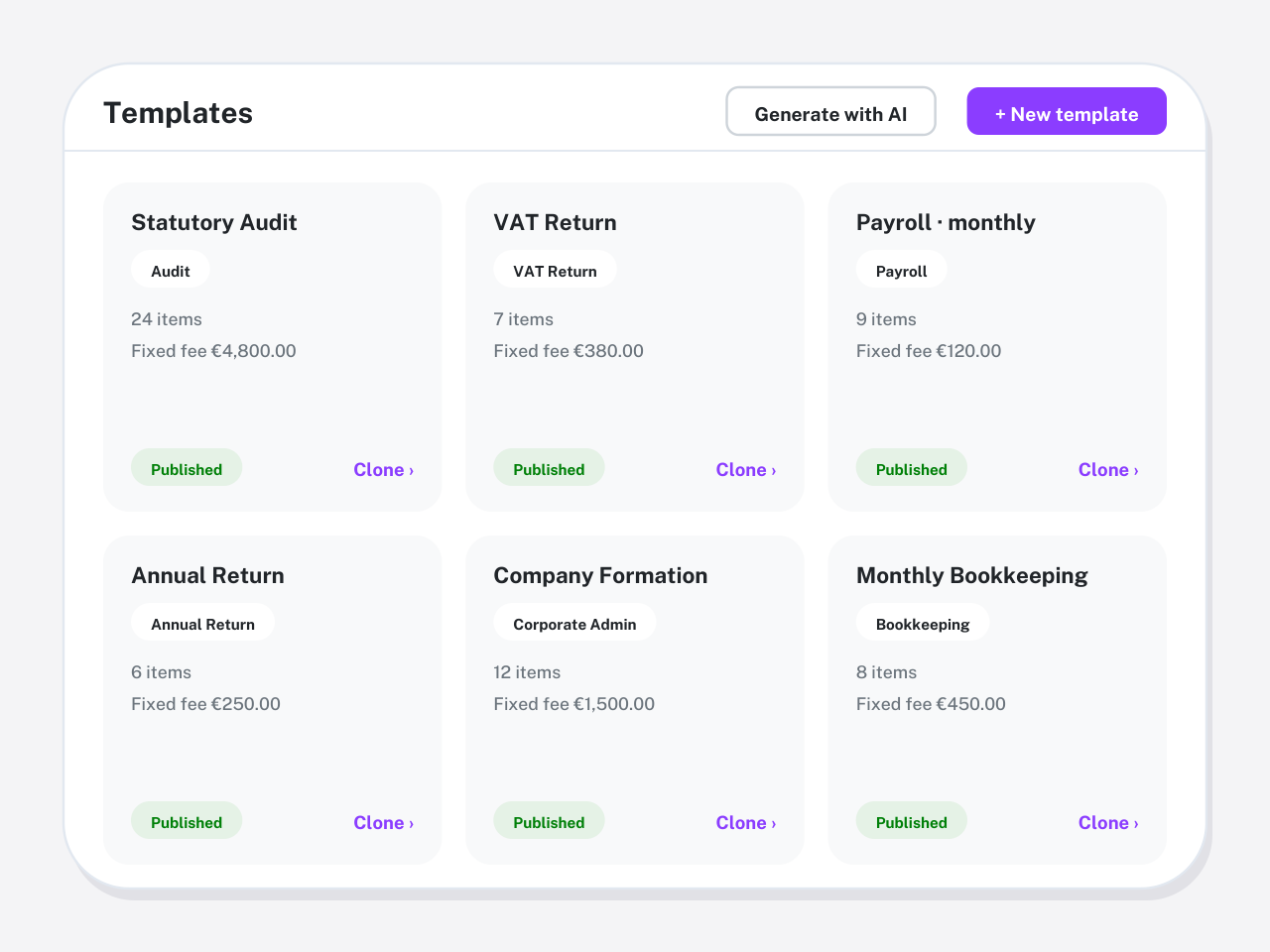Click the Templates page heading

pyautogui.click(x=179, y=113)
